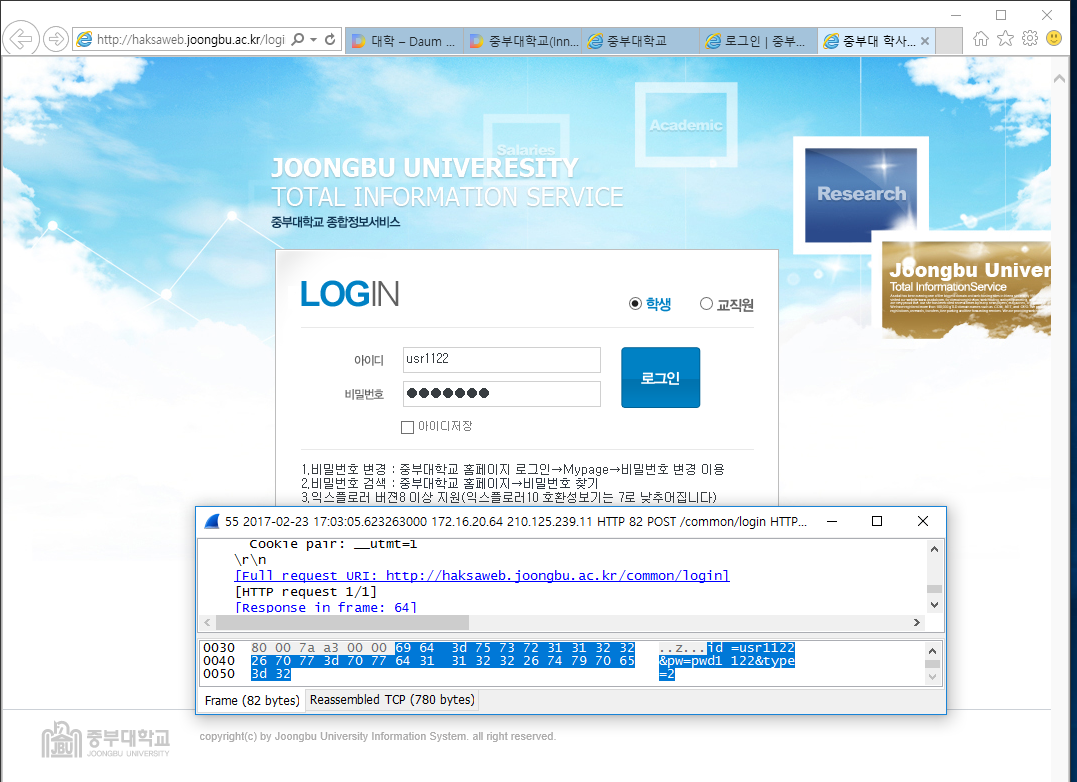Select the 'Cookie pair: __utmt=1' line
This screenshot has width=1077, height=782.
point(332,544)
